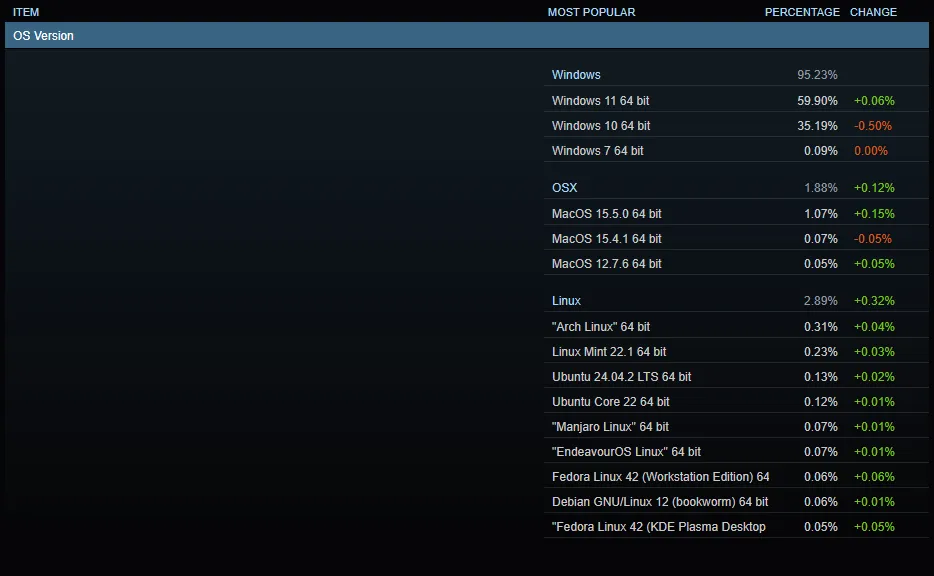
Task: Select Ubuntu Core 22 64 bit row
Action: 736,401
